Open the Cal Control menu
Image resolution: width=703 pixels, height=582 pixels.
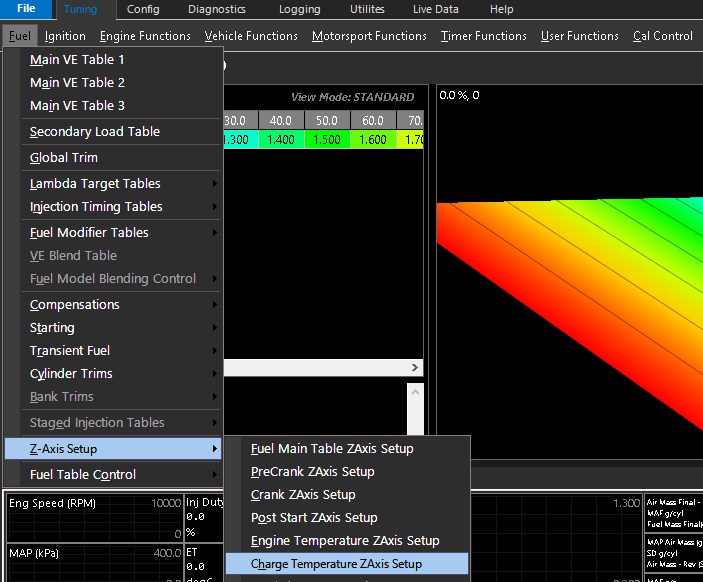pos(662,36)
